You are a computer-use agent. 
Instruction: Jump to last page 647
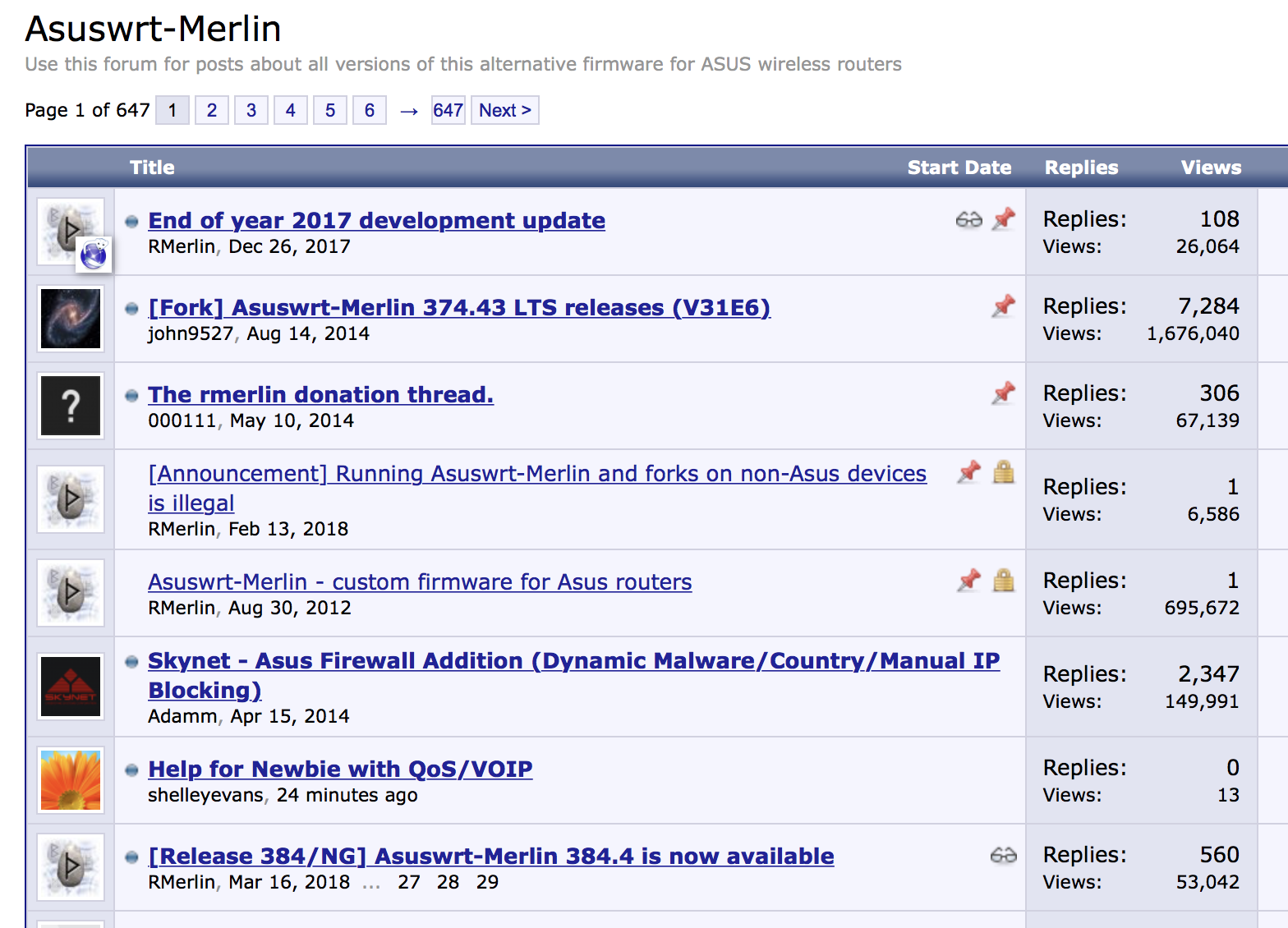tap(448, 110)
